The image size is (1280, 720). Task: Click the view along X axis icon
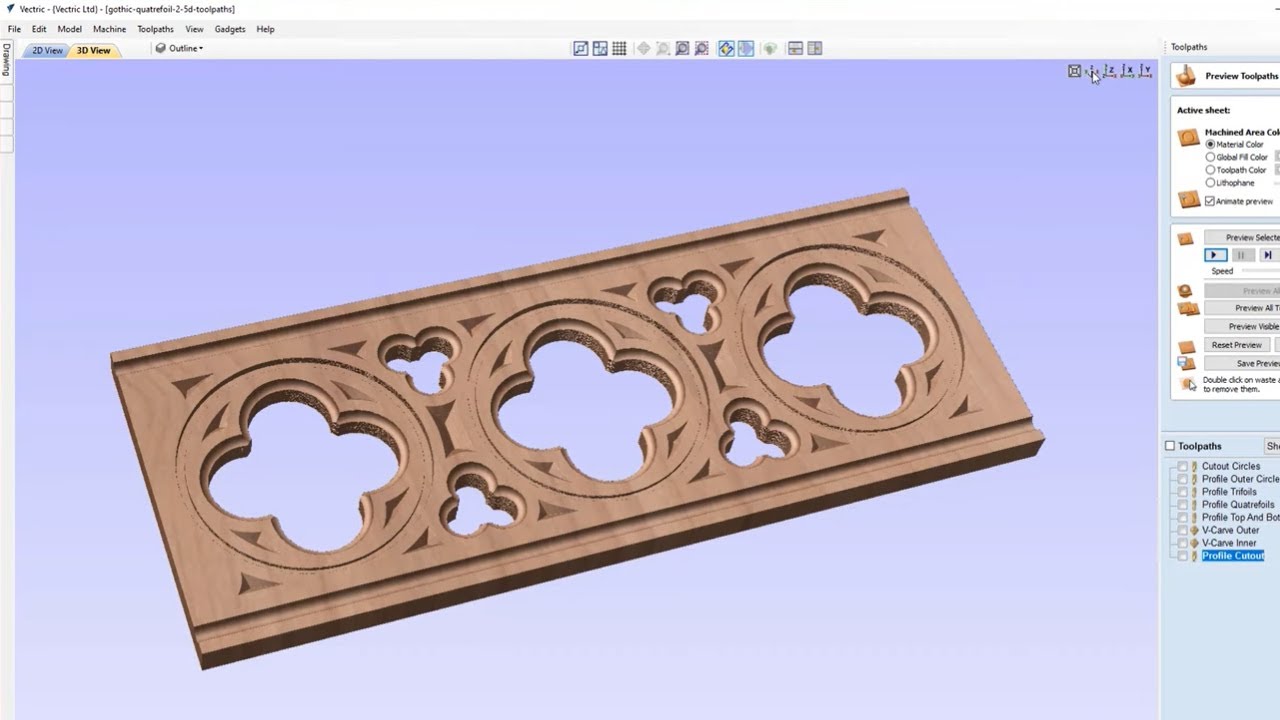(x=1127, y=71)
